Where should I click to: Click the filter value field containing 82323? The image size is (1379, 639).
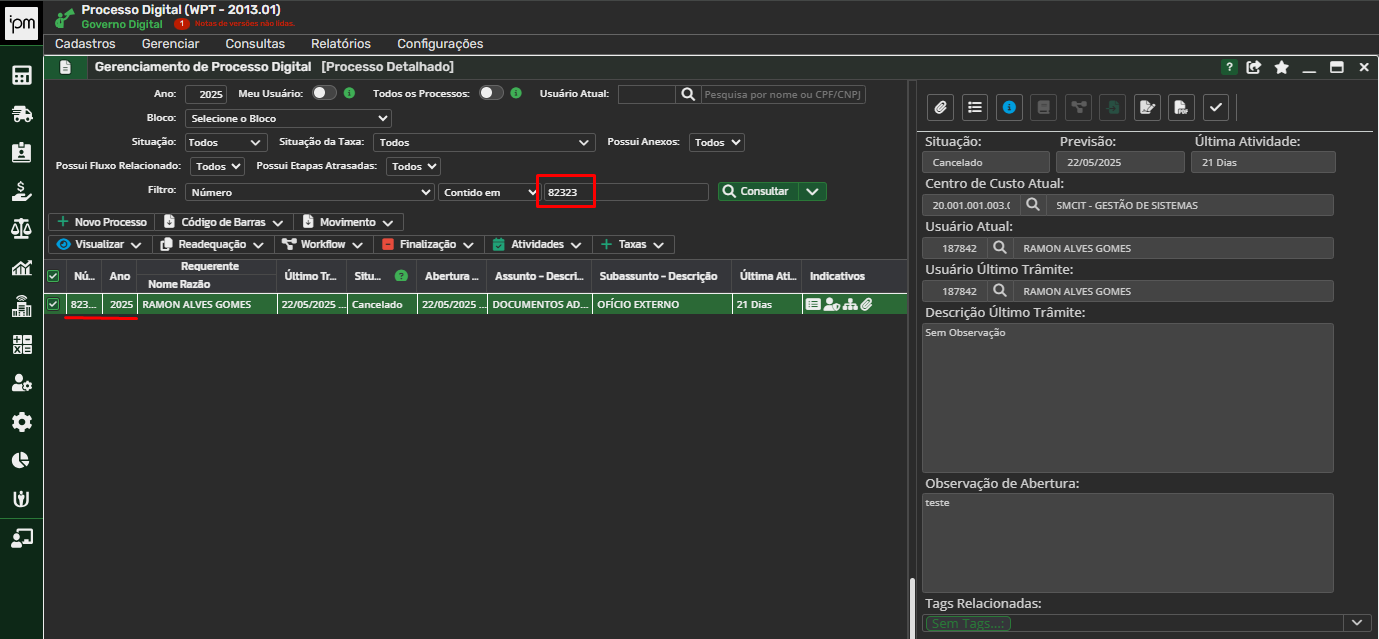pyautogui.click(x=626, y=191)
